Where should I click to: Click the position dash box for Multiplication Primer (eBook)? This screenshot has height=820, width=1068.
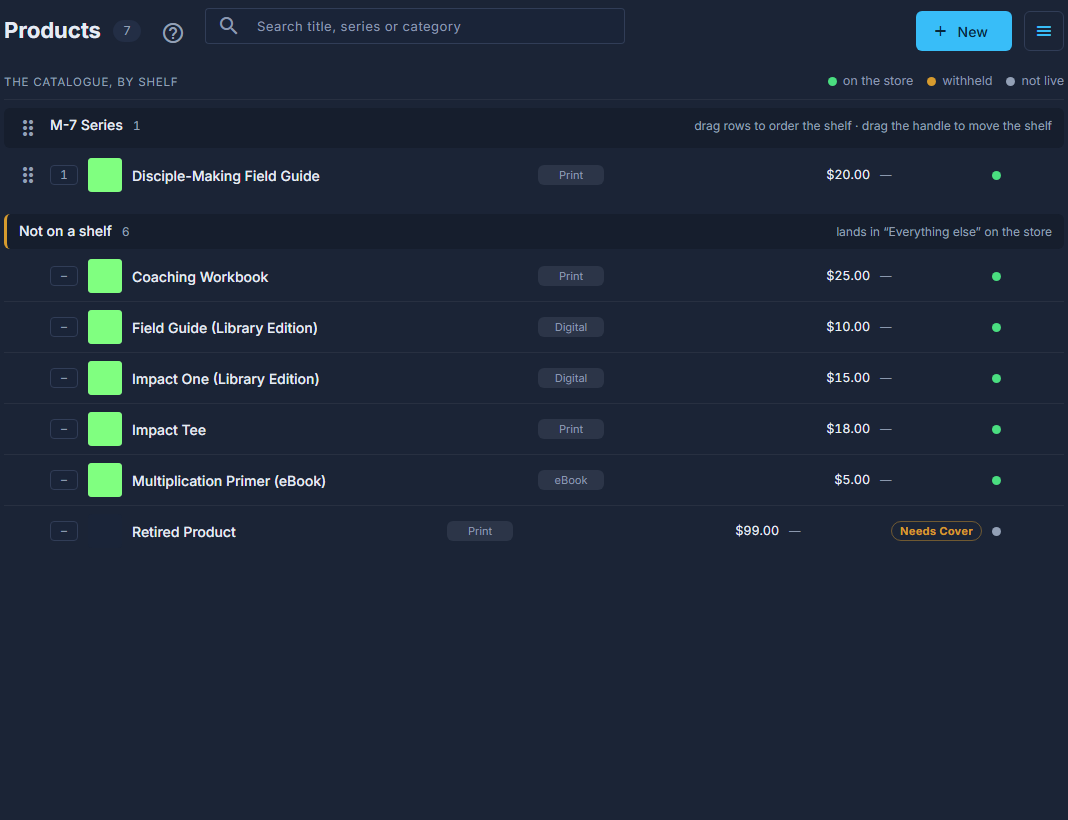coord(64,480)
